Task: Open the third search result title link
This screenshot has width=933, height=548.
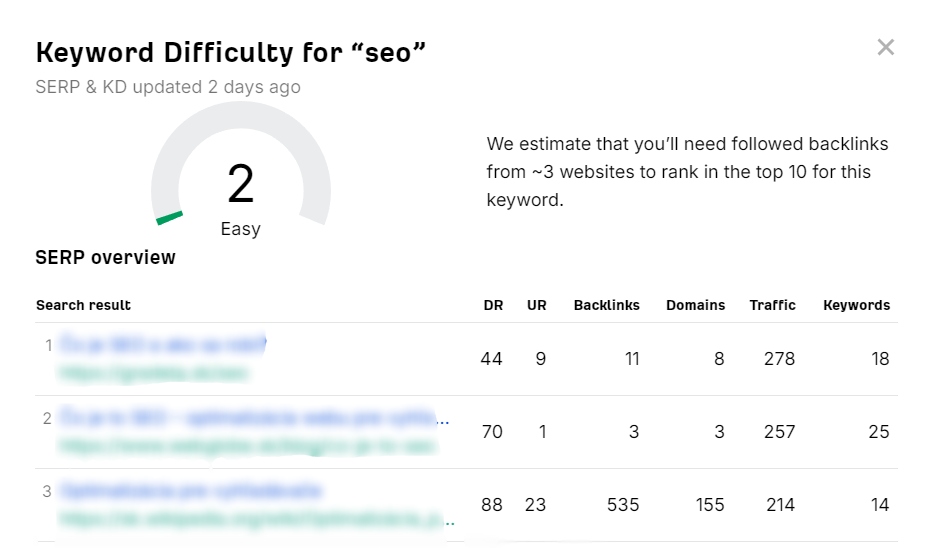Action: tap(190, 491)
